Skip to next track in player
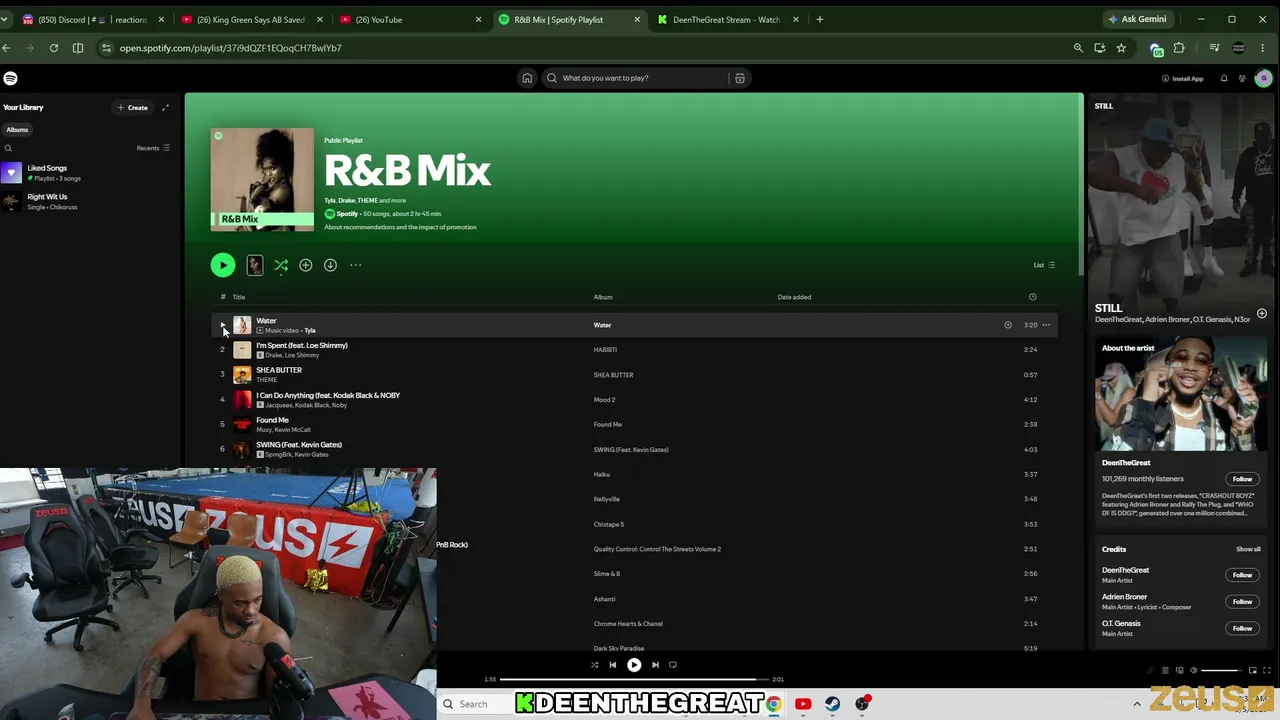This screenshot has width=1280, height=720. click(x=655, y=665)
